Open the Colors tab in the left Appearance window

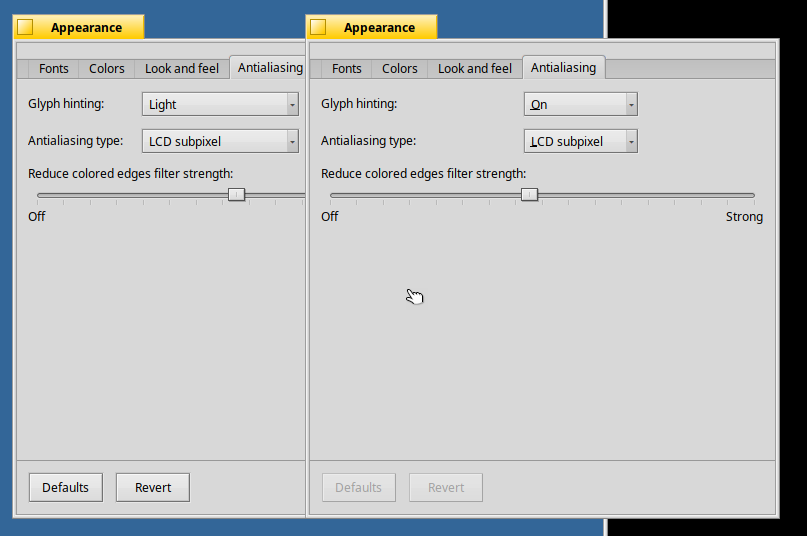point(107,68)
